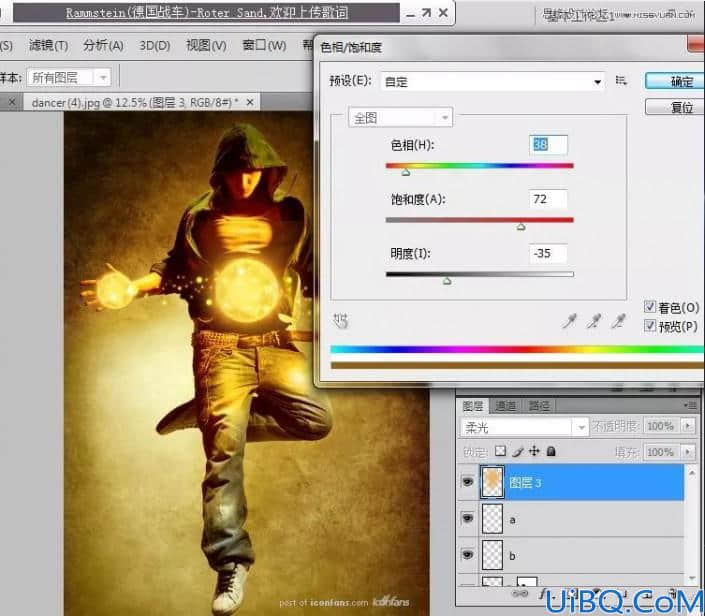
Task: Close the dancer (4).jpg document tab
Action: point(250,103)
